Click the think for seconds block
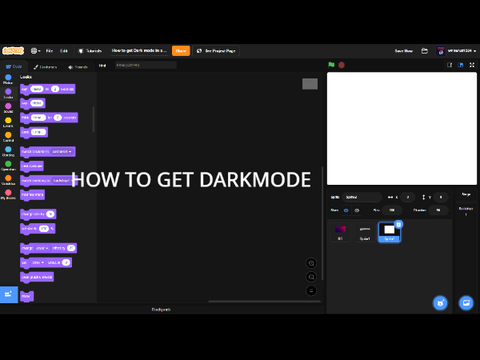The height and width of the screenshot is (360, 480). pyautogui.click(x=49, y=118)
